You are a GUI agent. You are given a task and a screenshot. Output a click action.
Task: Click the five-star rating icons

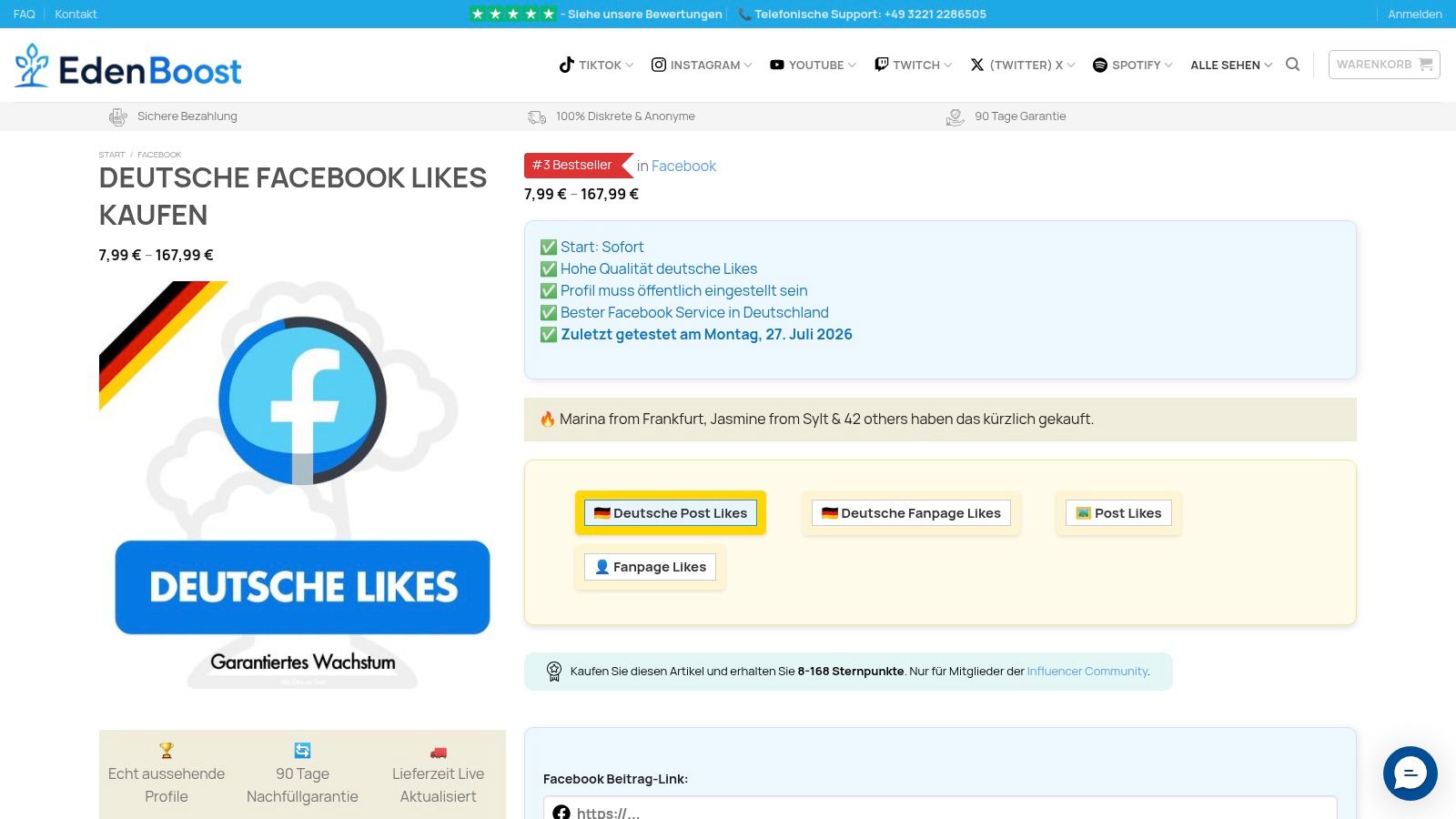pyautogui.click(x=513, y=14)
